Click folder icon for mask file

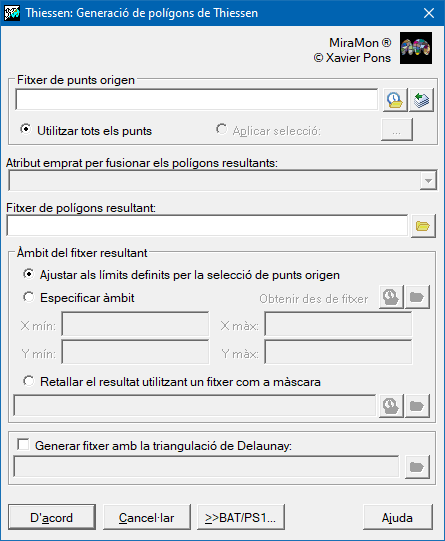(x=417, y=406)
